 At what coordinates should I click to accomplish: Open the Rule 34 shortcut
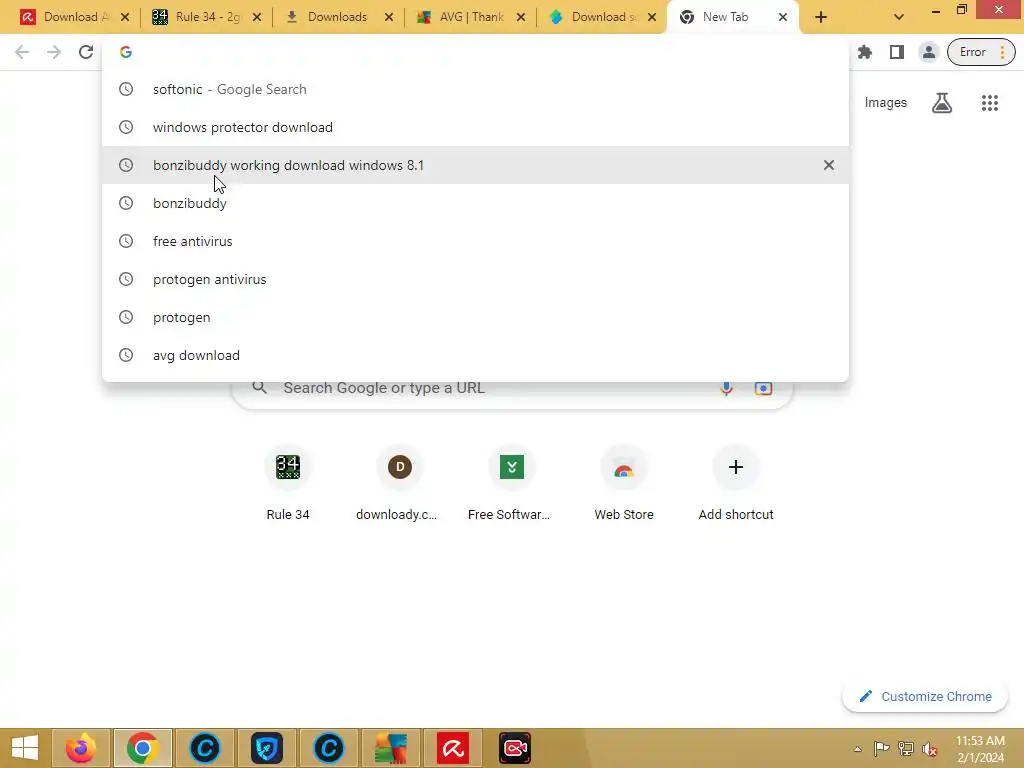pyautogui.click(x=288, y=483)
